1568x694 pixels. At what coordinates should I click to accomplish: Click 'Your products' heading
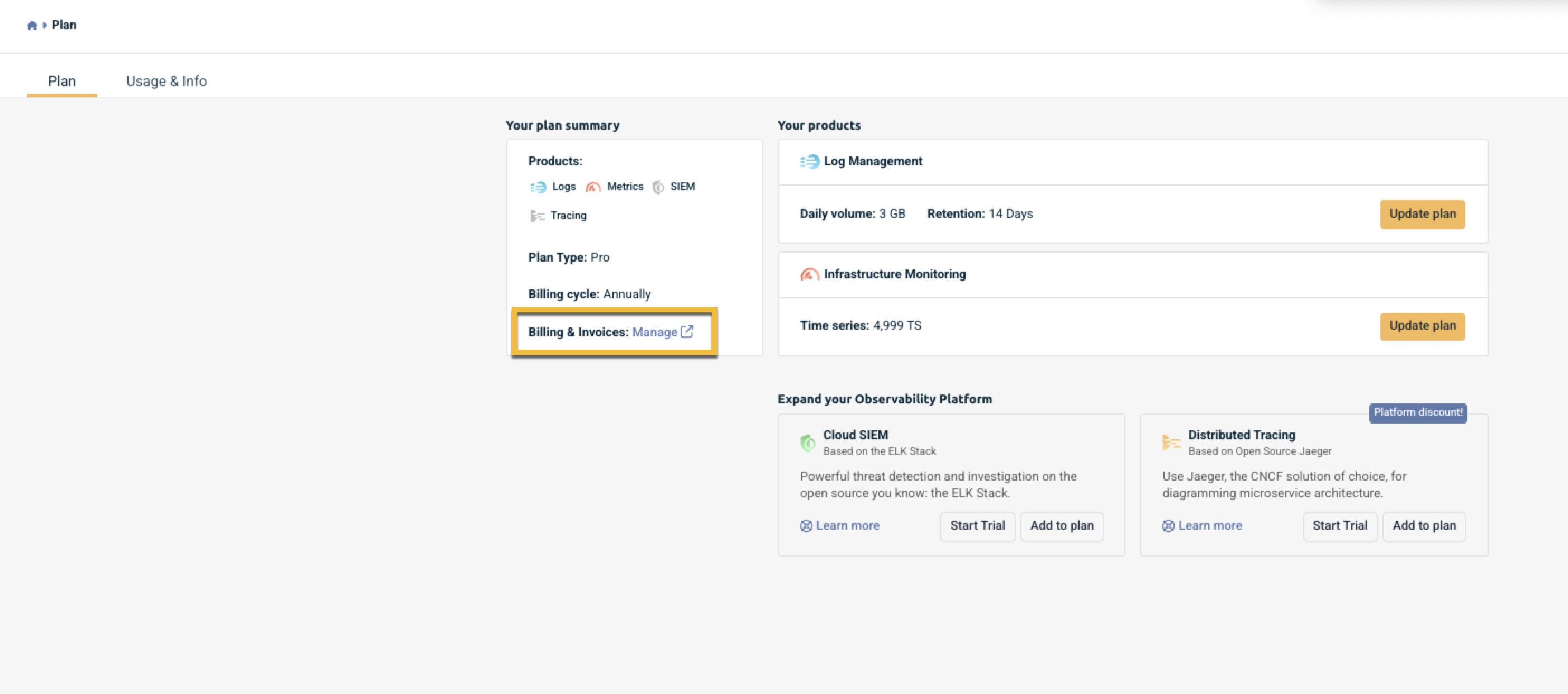[x=819, y=125]
